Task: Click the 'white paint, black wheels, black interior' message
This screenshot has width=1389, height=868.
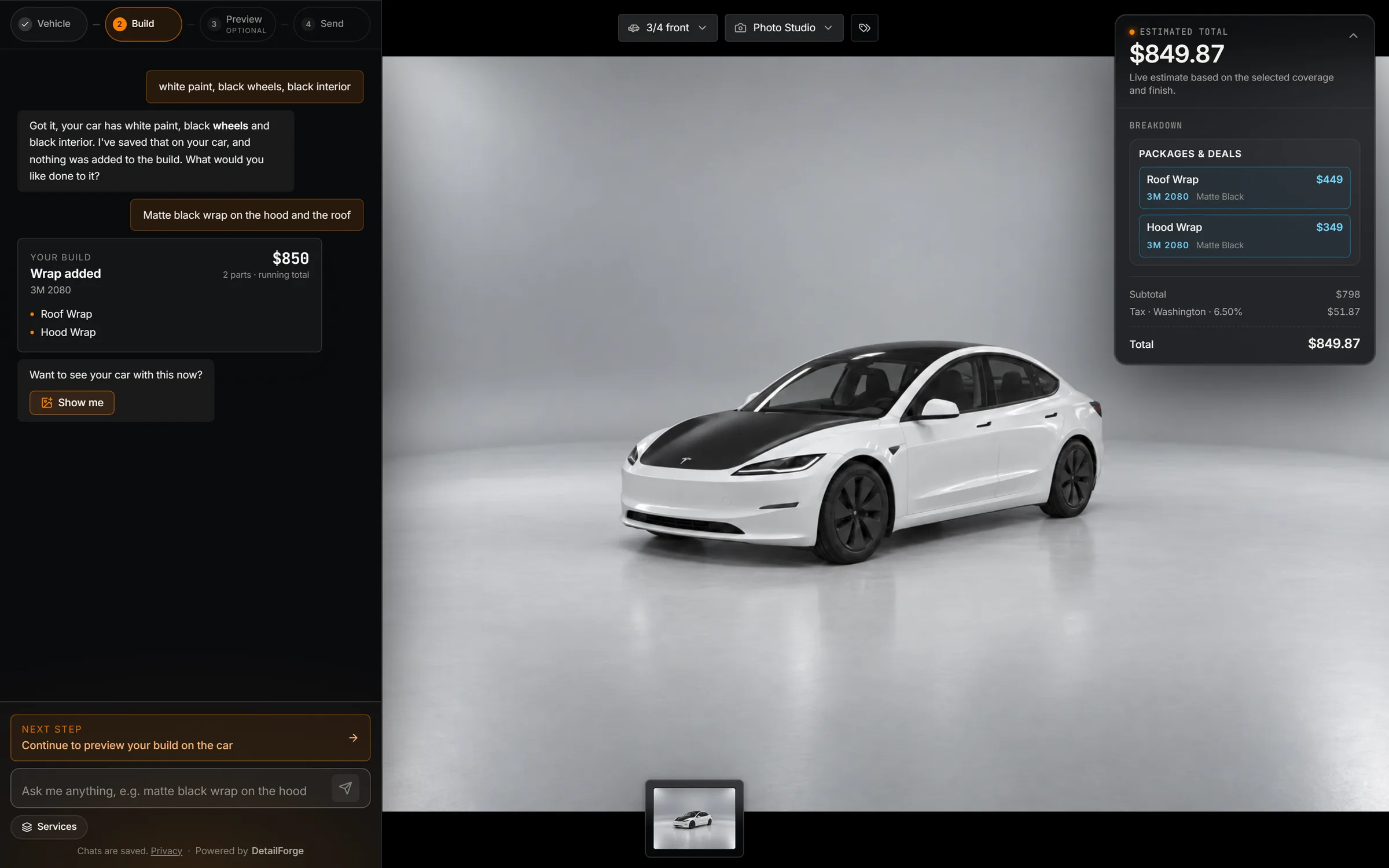Action: pos(255,87)
